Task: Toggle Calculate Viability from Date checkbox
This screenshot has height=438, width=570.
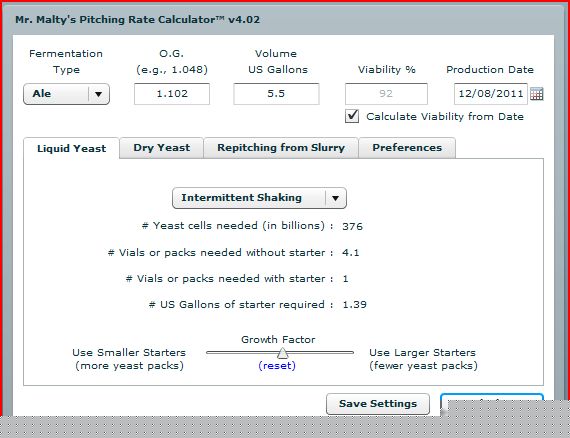Action: (352, 116)
